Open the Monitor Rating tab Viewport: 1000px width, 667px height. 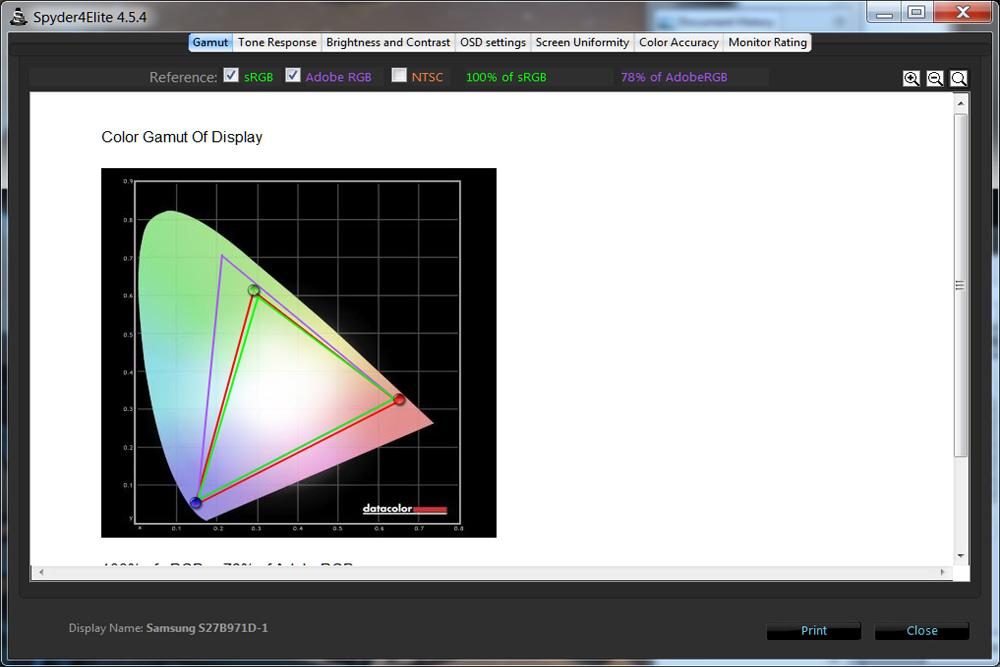tap(768, 42)
